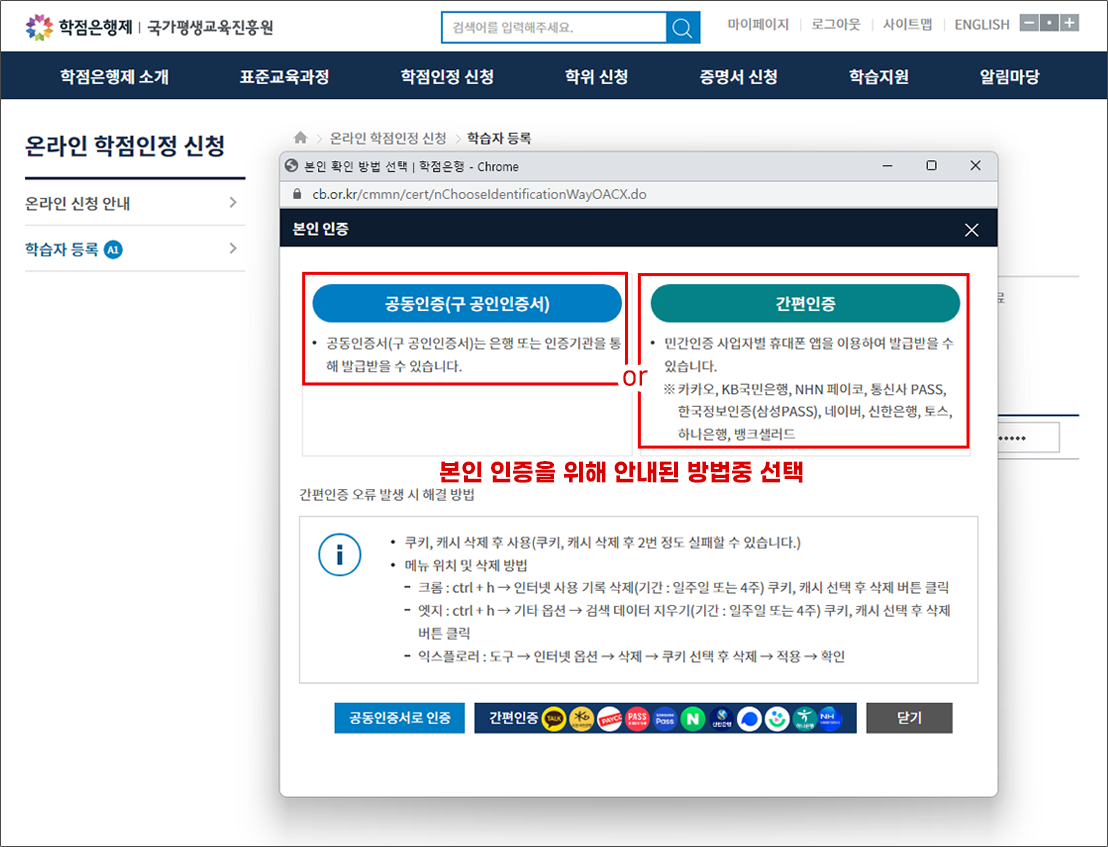Open the 학점인정 신청 menu

(447, 76)
